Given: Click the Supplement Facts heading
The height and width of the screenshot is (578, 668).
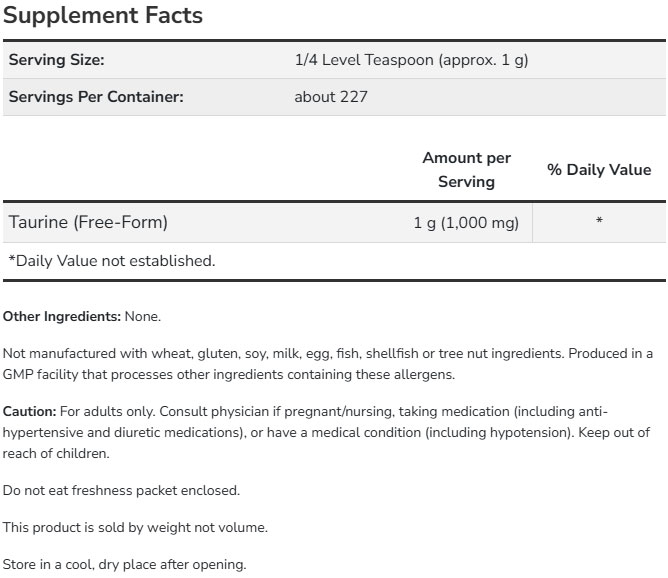Looking at the screenshot, I should tap(103, 15).
